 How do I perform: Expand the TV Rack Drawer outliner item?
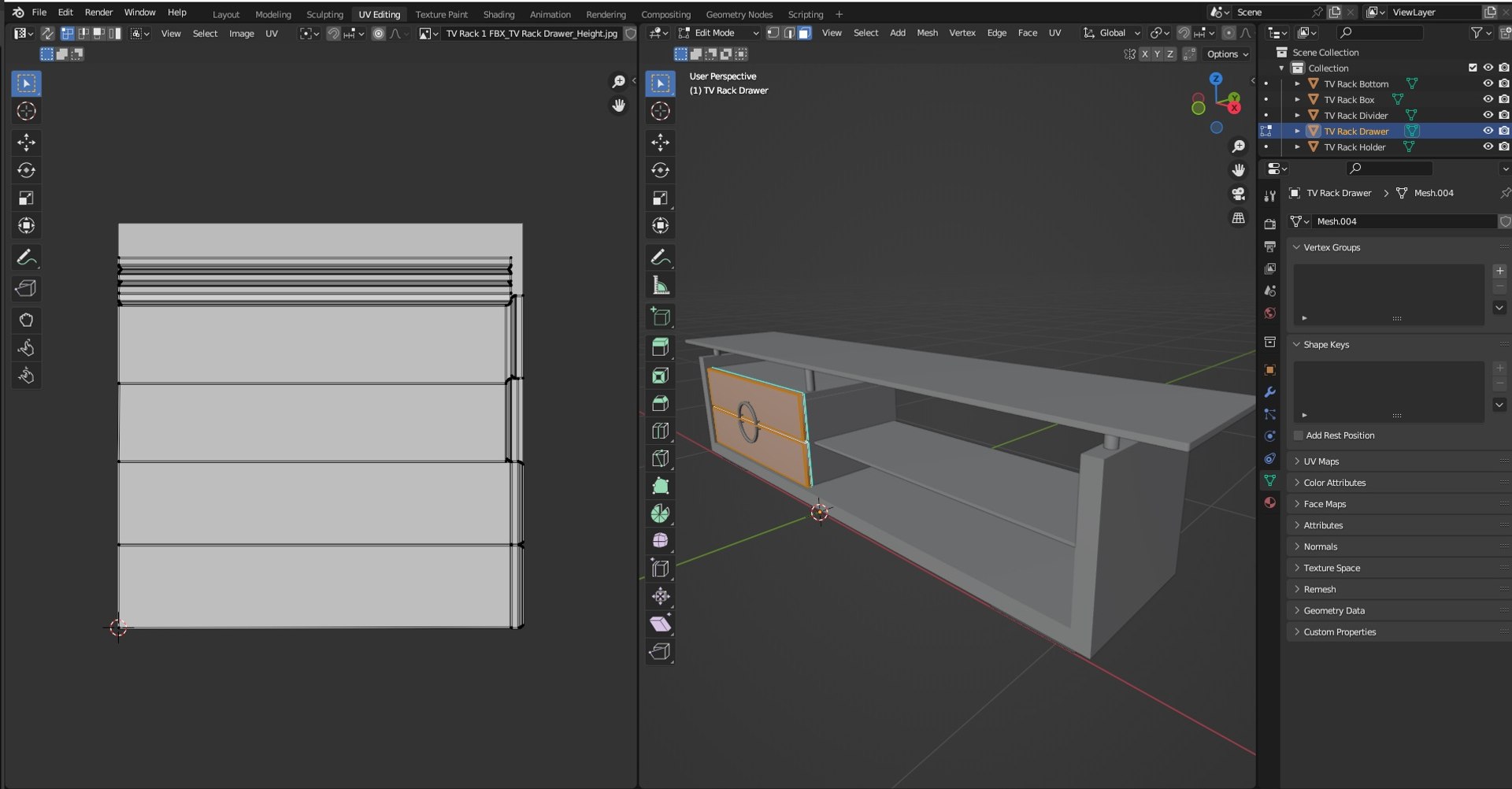click(1297, 131)
